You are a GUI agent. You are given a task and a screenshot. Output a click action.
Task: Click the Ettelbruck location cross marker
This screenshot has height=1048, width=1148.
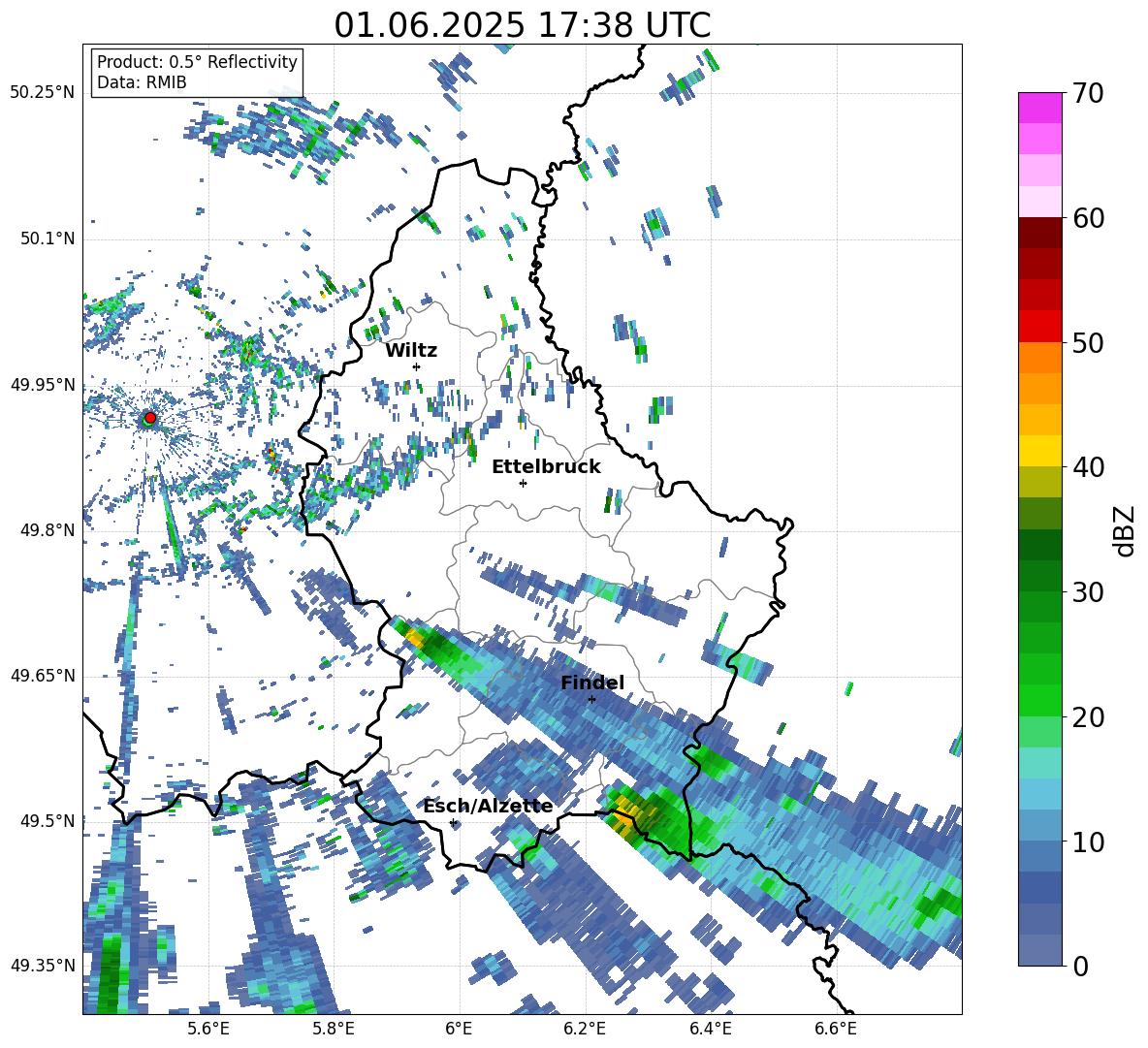click(x=523, y=483)
